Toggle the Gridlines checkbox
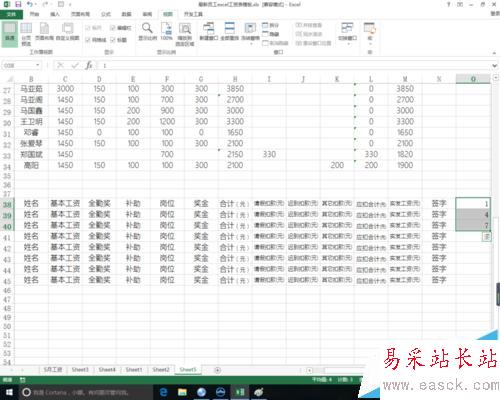This screenshot has width=500, height=400. coord(96,40)
